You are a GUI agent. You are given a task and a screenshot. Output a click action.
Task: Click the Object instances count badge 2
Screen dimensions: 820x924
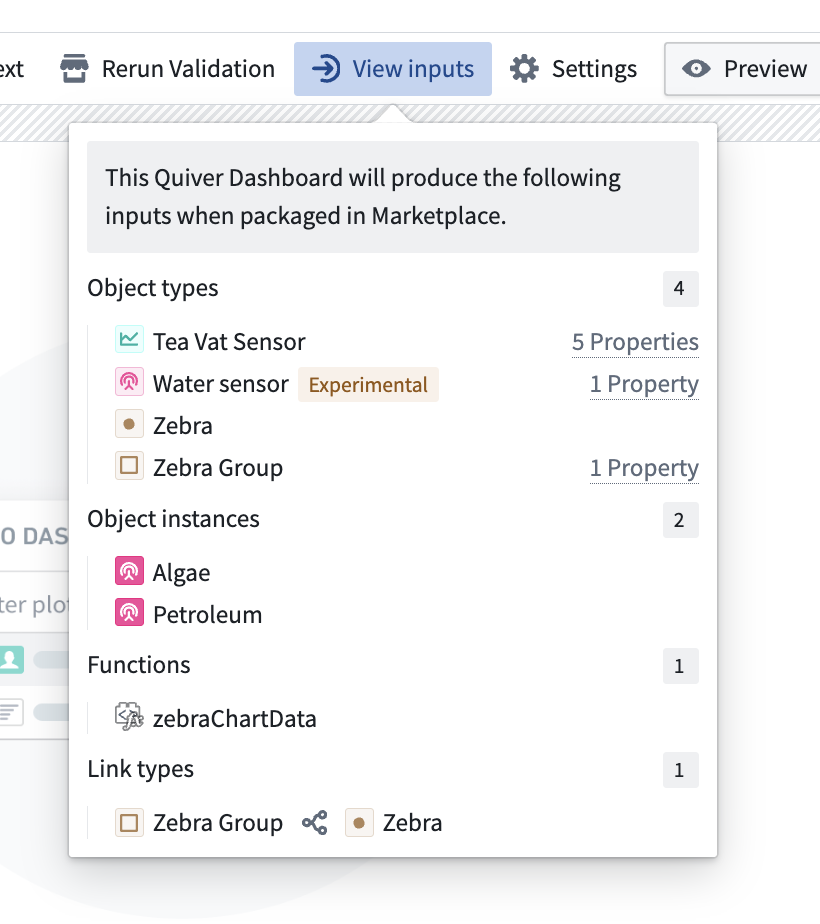tap(680, 520)
